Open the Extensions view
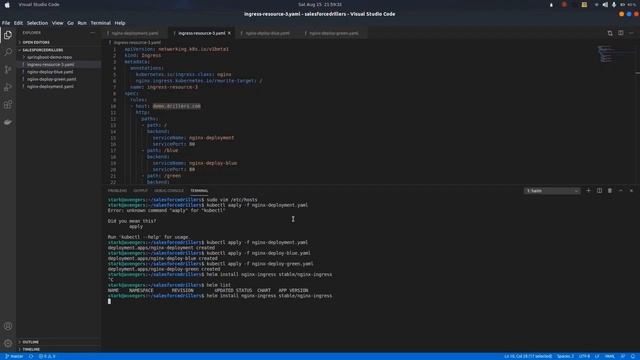Image resolution: width=640 pixels, height=360 pixels. tap(8, 104)
